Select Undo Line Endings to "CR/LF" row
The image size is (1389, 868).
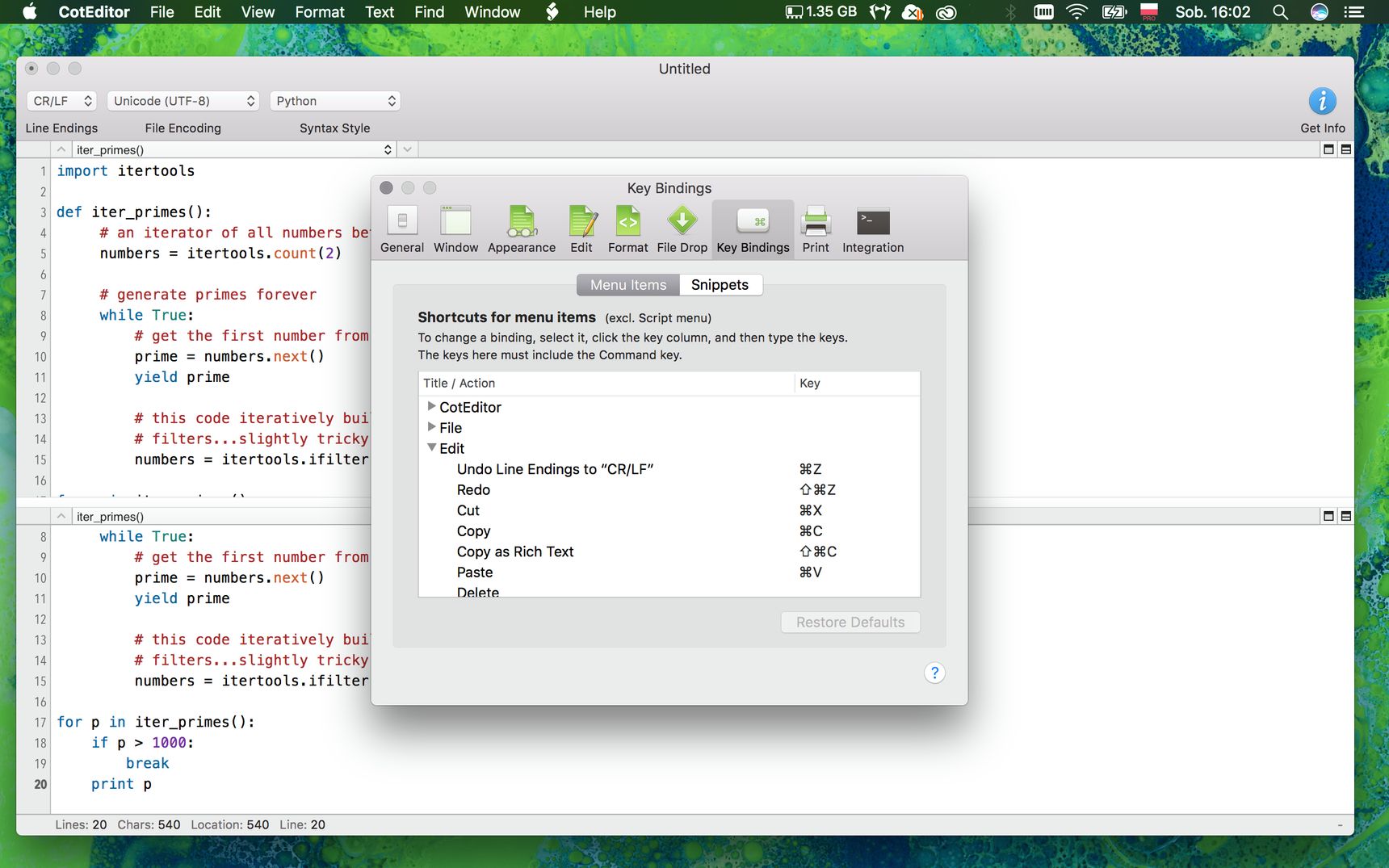[x=669, y=469]
